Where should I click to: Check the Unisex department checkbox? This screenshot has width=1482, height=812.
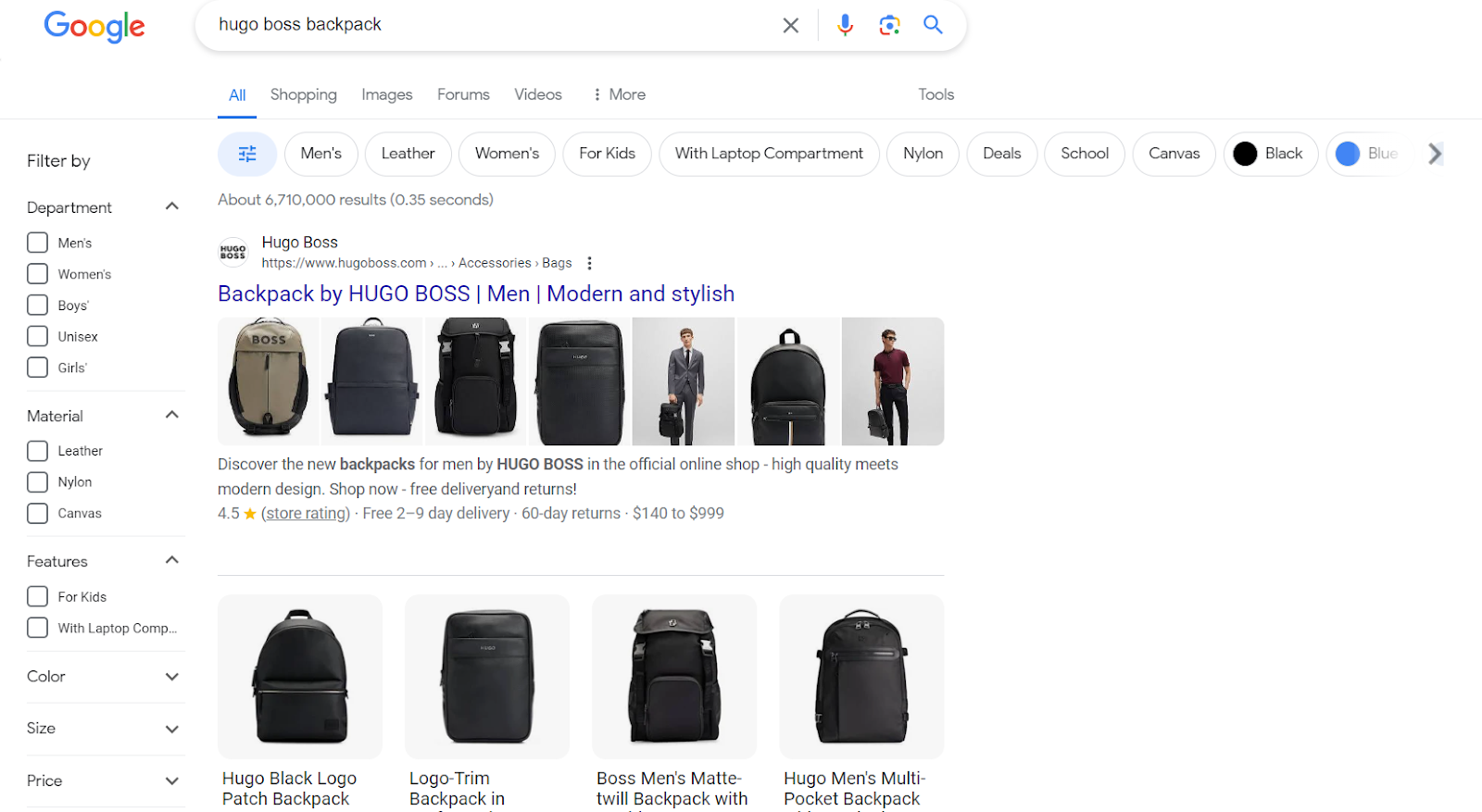(x=37, y=336)
